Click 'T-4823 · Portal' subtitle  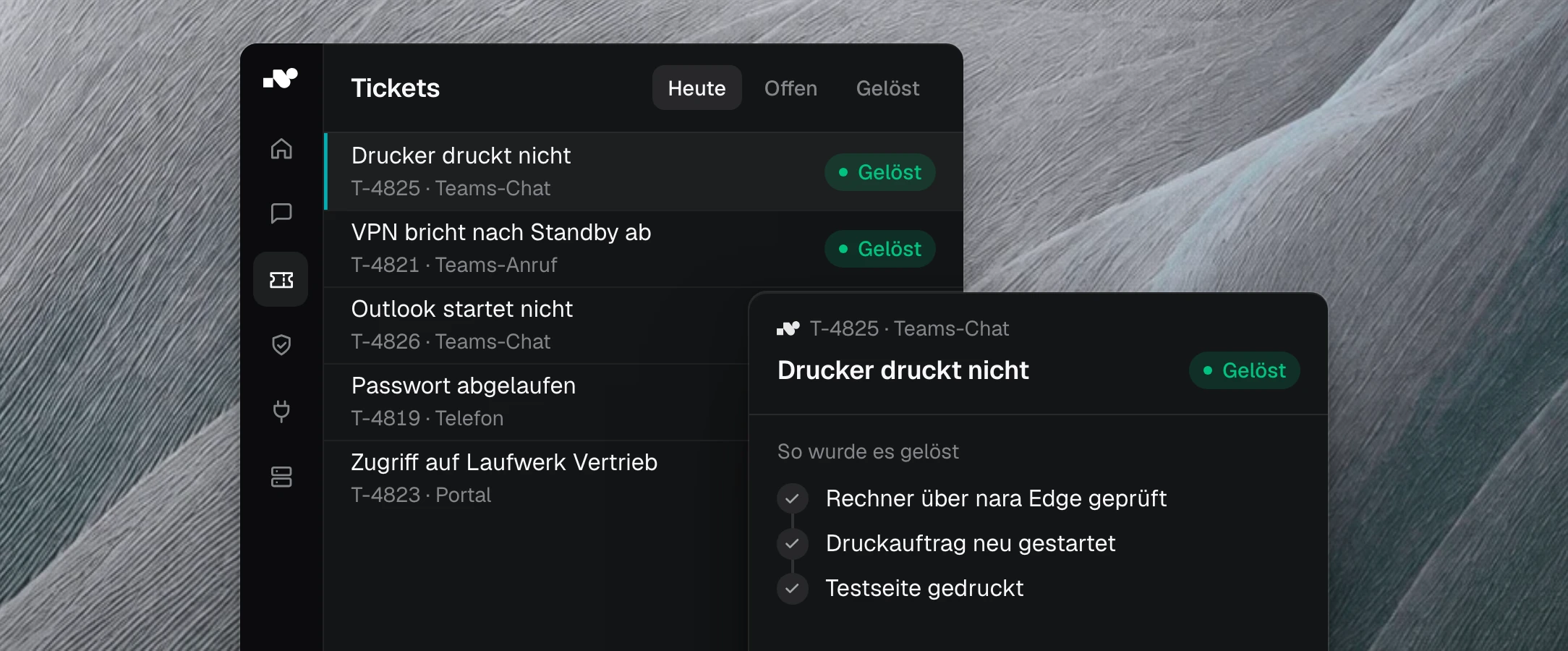click(x=421, y=495)
